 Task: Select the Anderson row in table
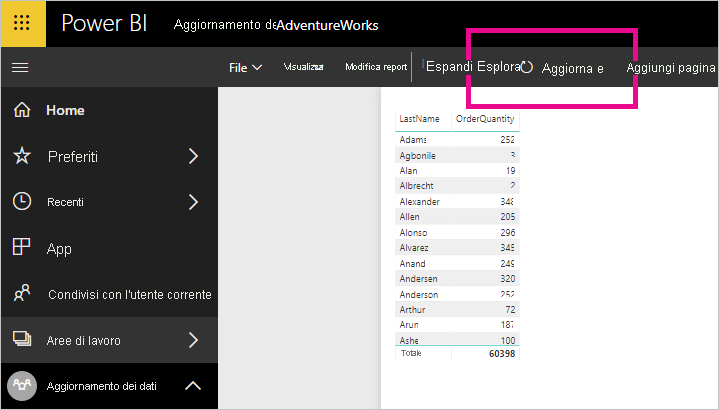457,294
